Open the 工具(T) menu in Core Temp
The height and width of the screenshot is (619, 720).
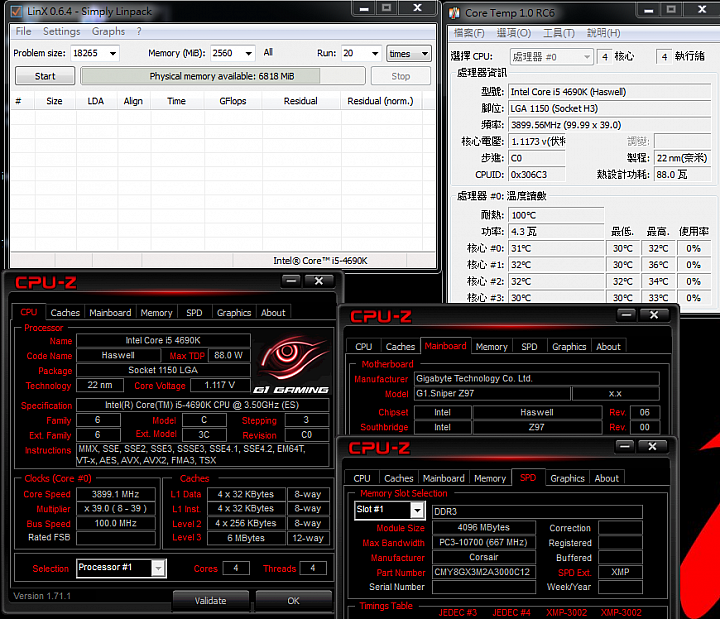(x=559, y=33)
